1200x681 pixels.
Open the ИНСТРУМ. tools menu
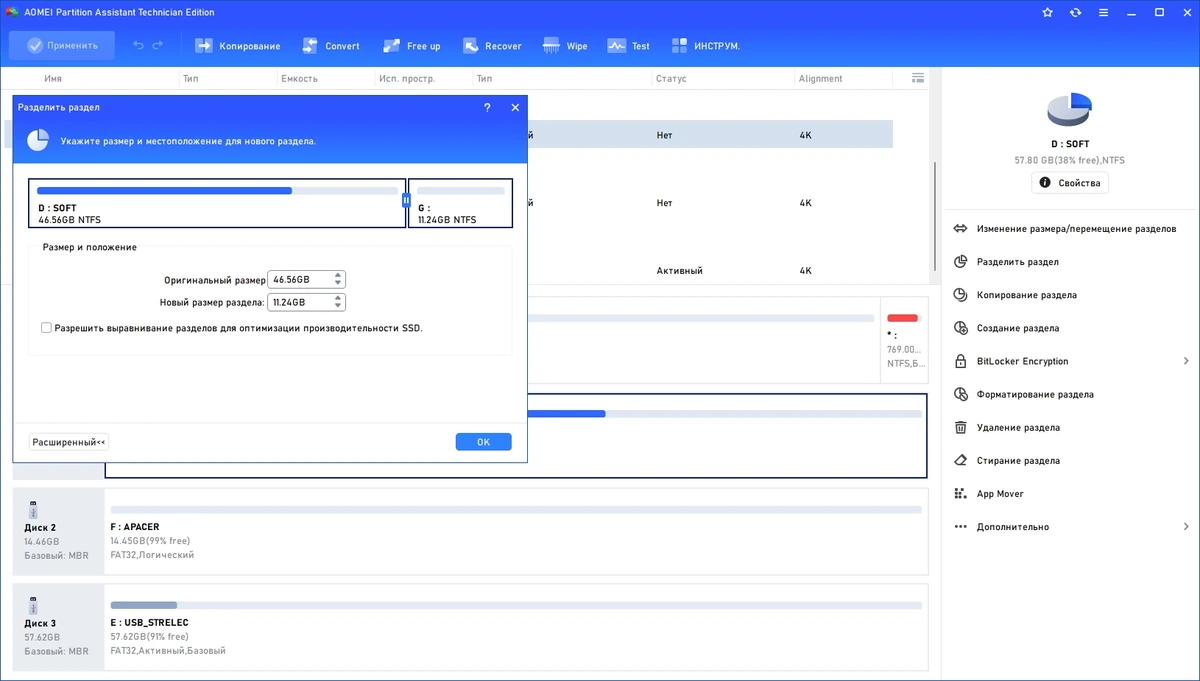(x=705, y=46)
